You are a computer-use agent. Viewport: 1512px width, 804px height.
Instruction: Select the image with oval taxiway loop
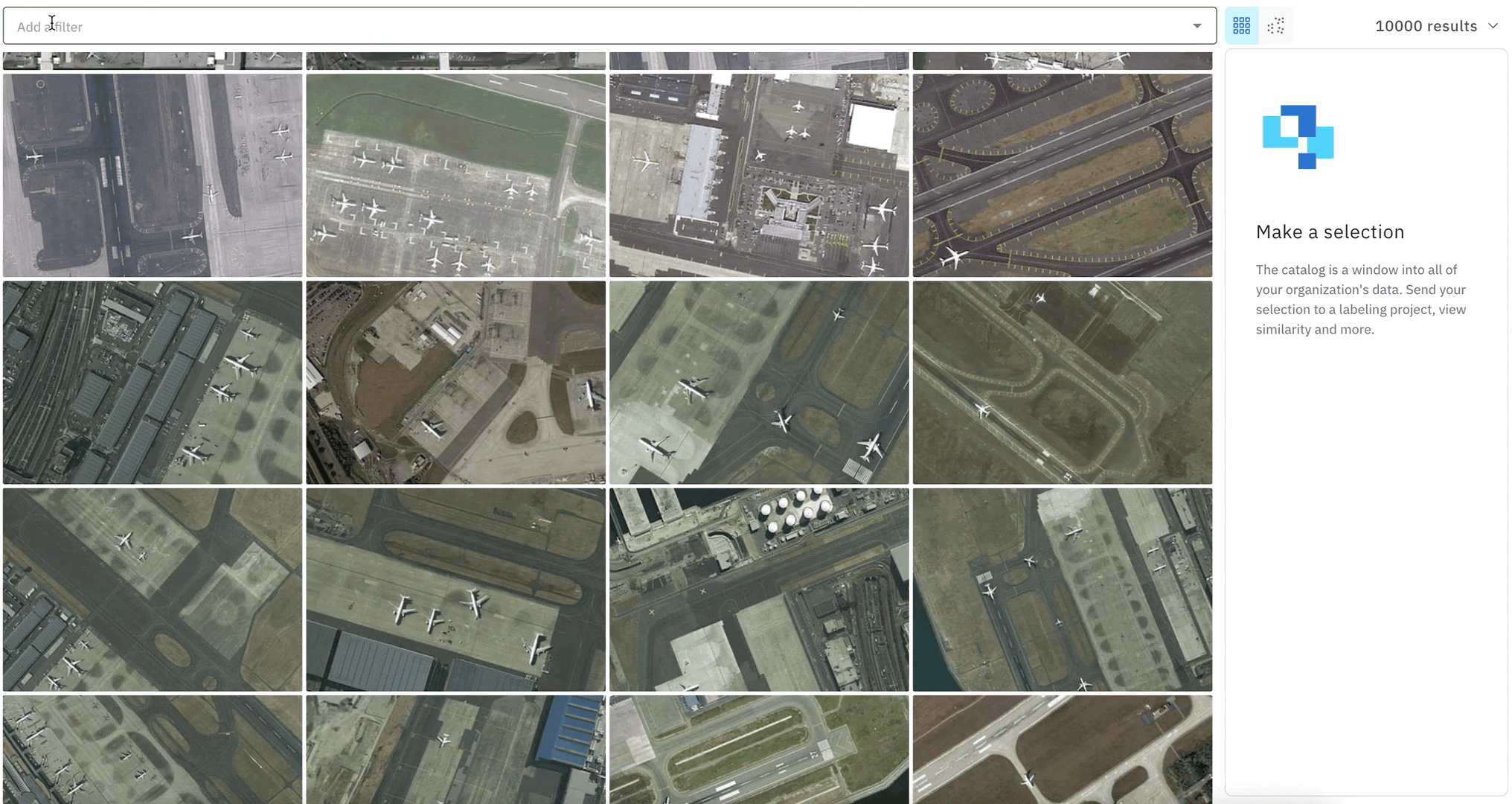point(1063,383)
